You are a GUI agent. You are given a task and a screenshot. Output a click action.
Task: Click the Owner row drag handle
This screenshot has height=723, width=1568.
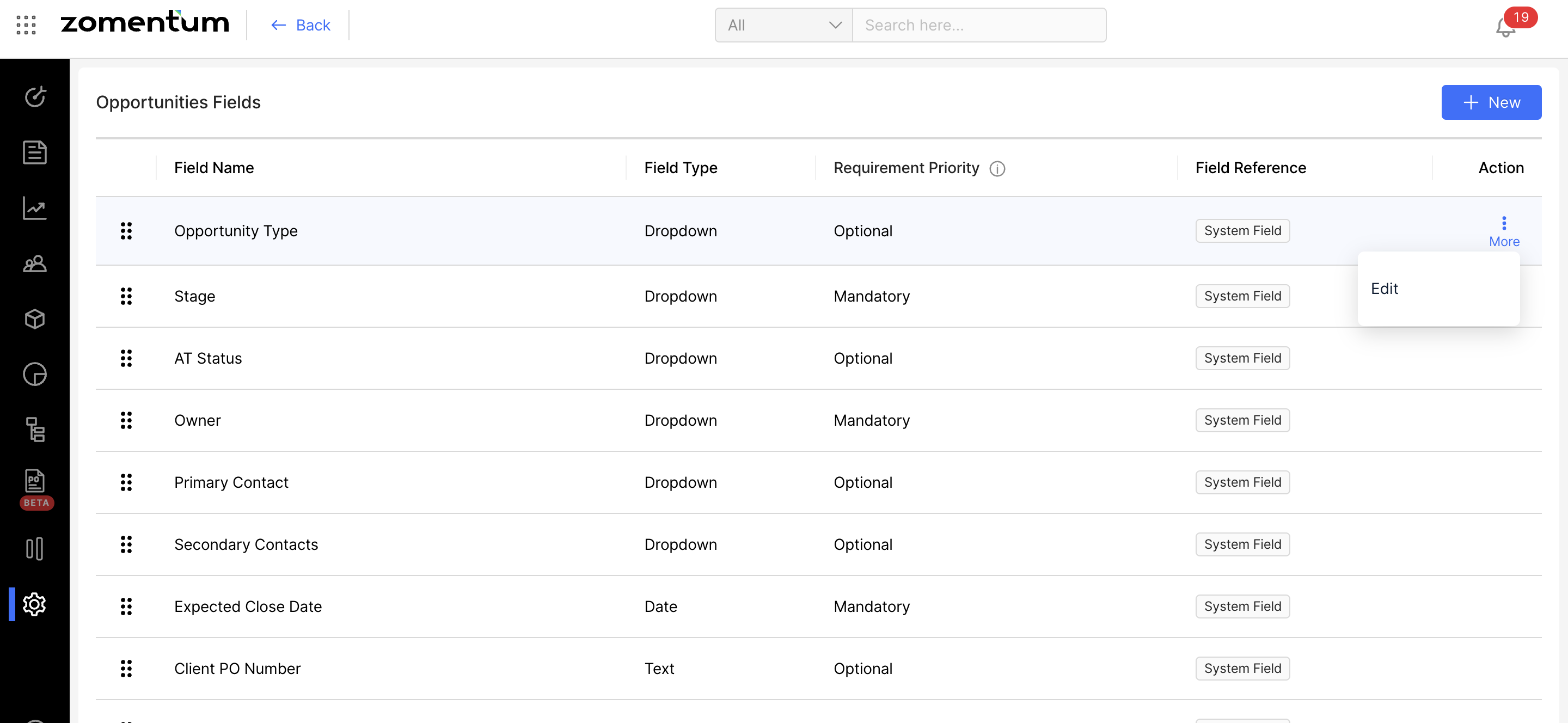click(x=126, y=420)
